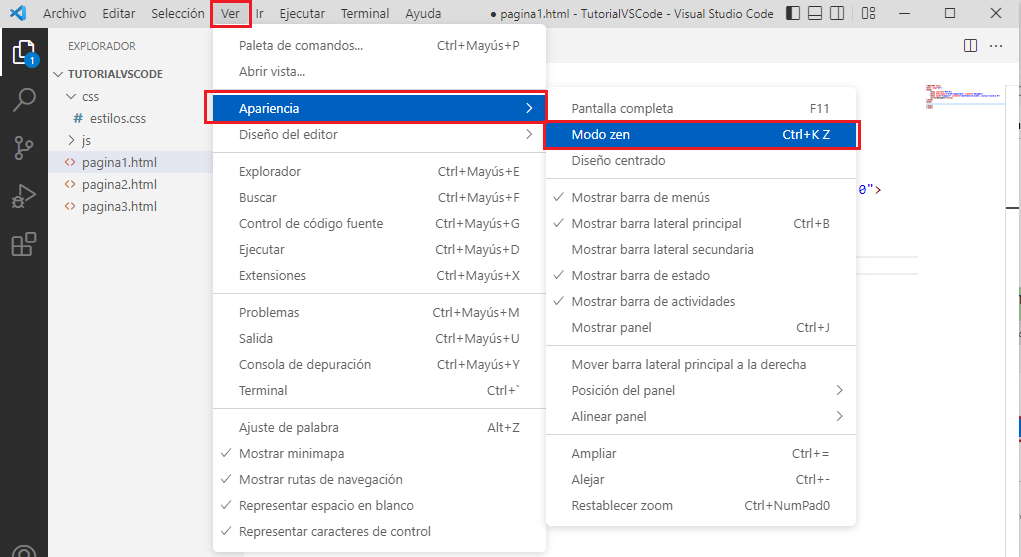Open the Terminal menu in menu bar

[365, 13]
